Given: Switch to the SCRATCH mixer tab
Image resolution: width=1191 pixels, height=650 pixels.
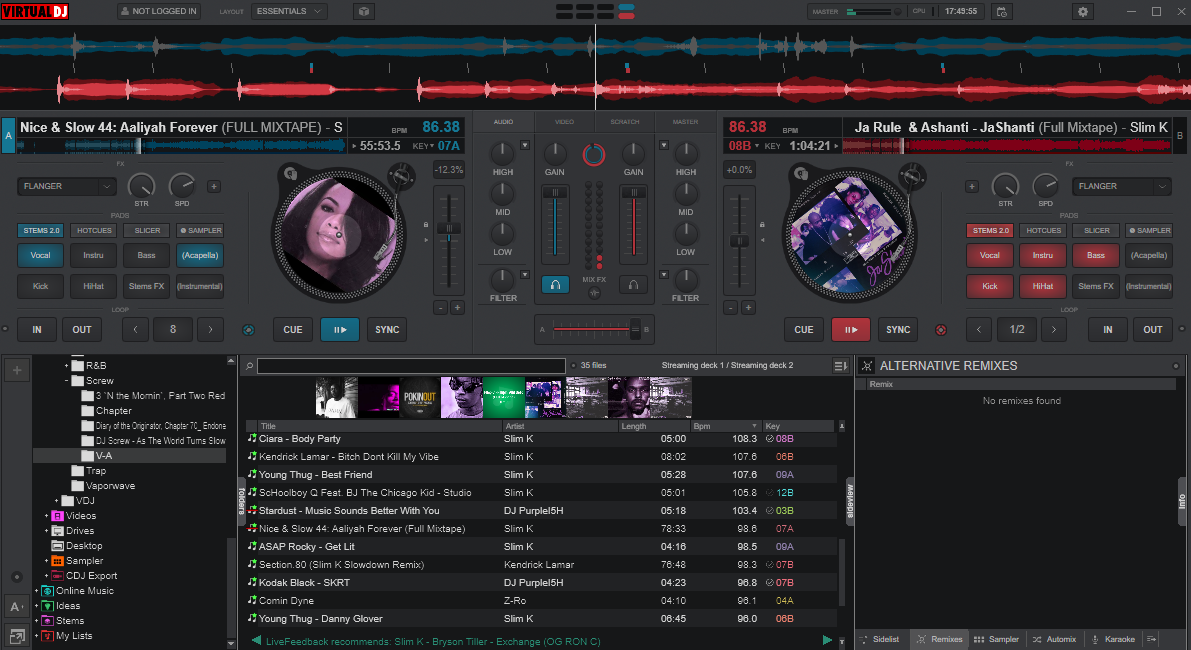Looking at the screenshot, I should [624, 121].
